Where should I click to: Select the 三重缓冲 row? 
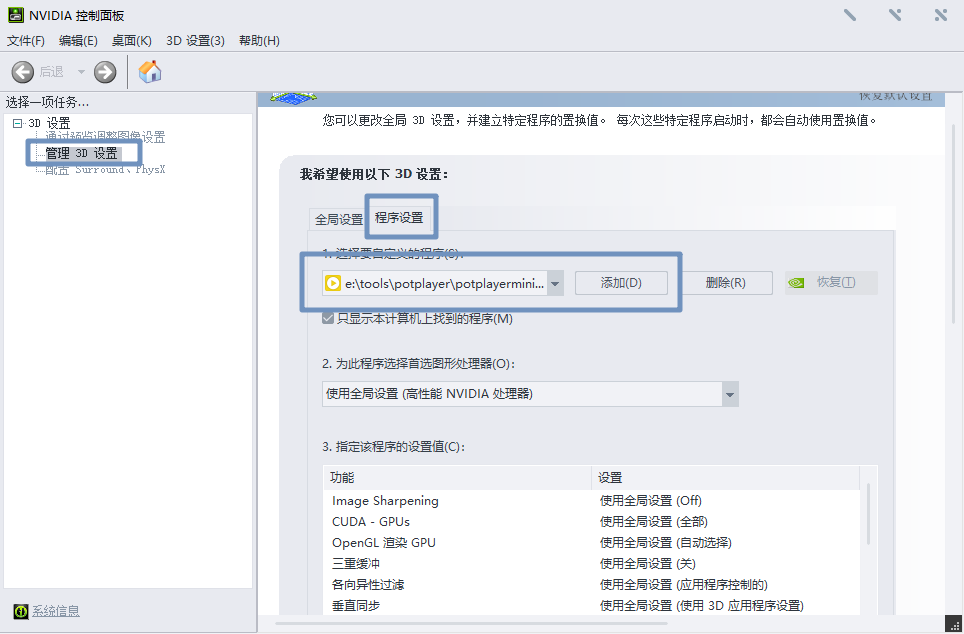click(591, 563)
